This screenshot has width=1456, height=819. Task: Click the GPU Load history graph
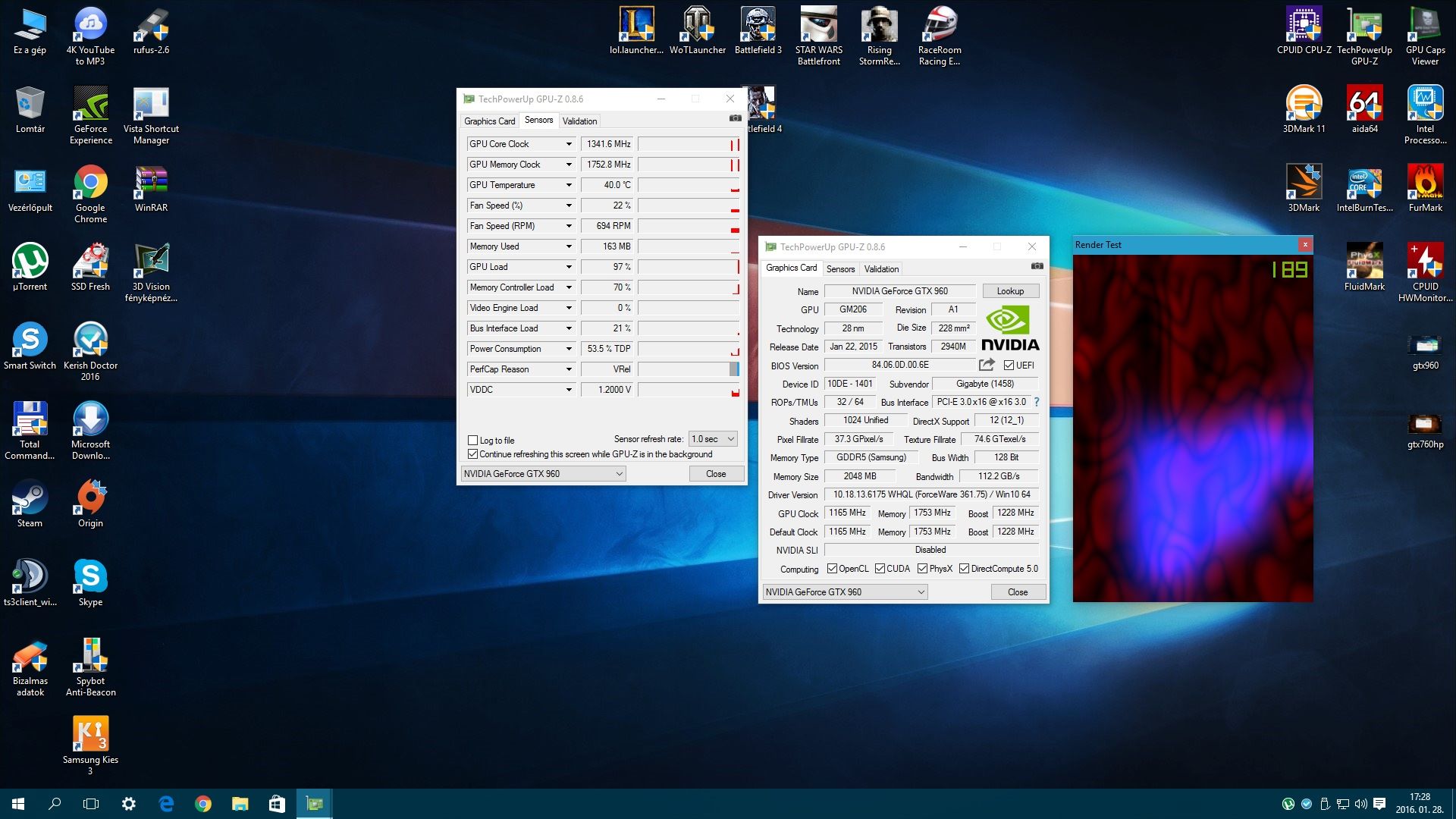689,267
